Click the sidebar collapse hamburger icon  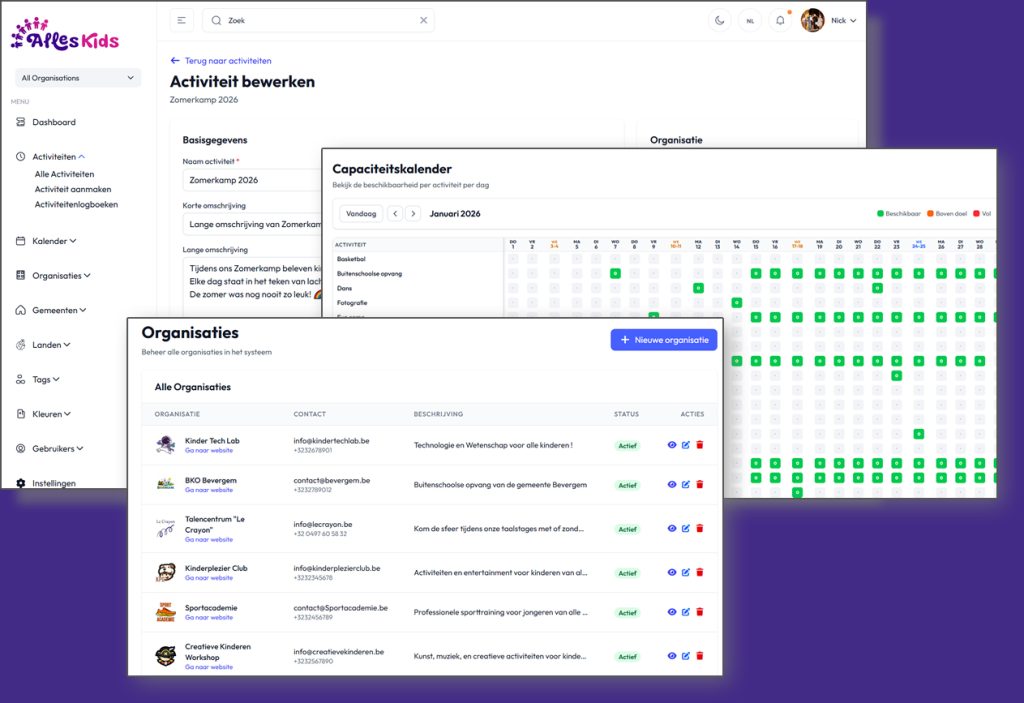(182, 20)
